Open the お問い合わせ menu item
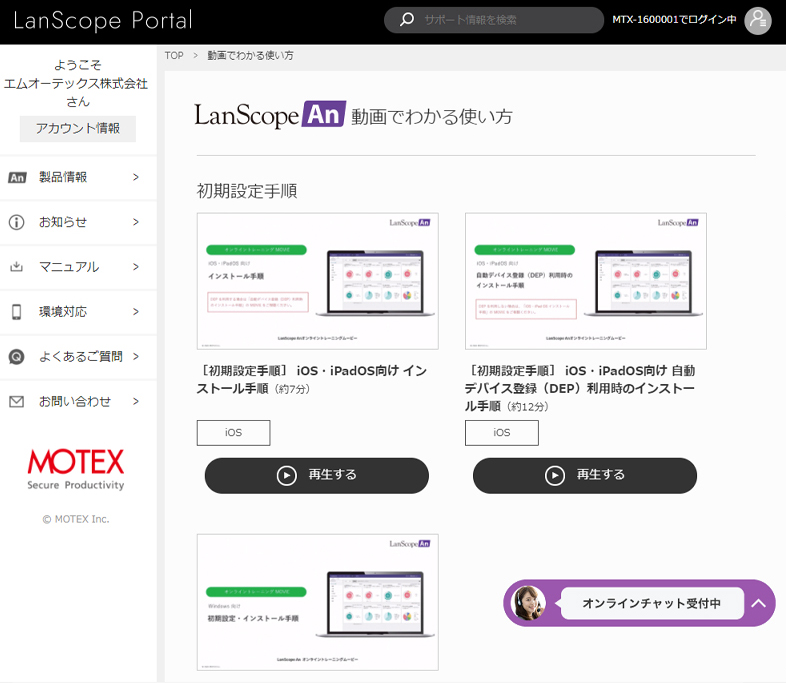The image size is (786, 683). click(x=78, y=401)
